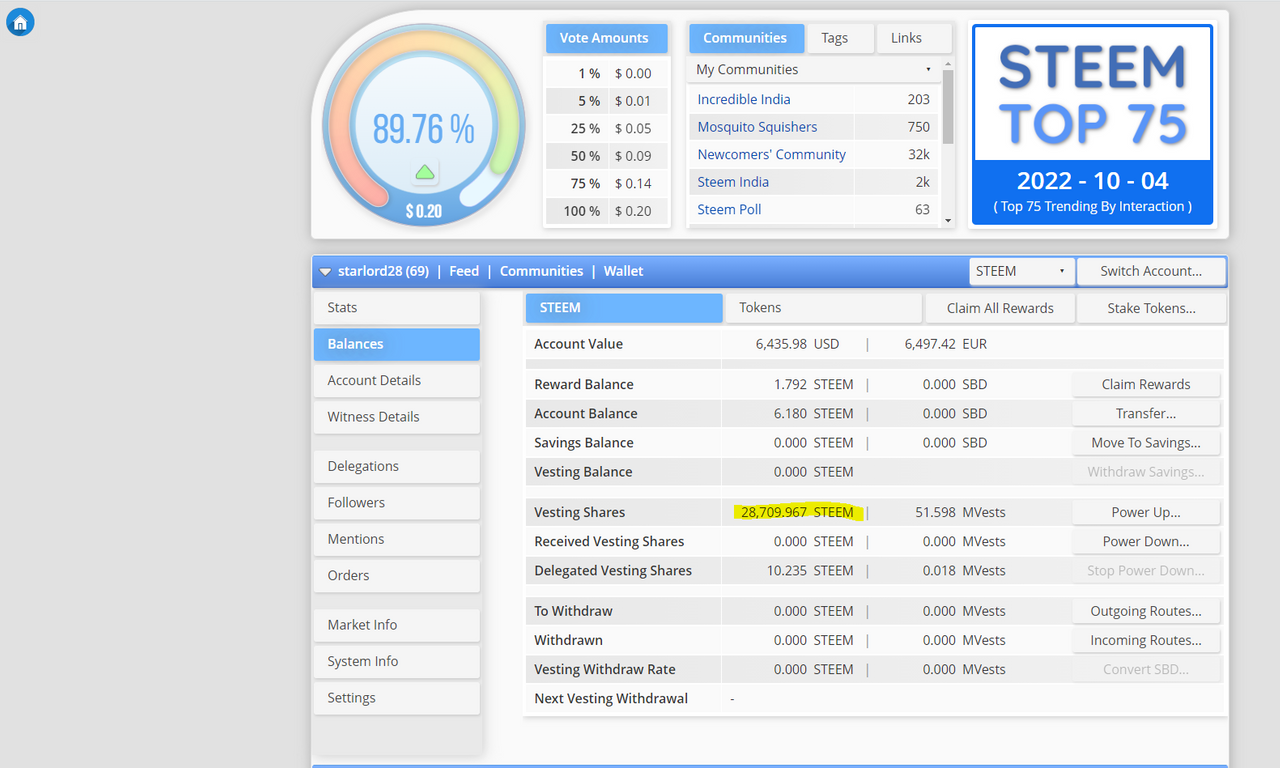Open Settings in the sidebar
The height and width of the screenshot is (768, 1280).
(397, 698)
